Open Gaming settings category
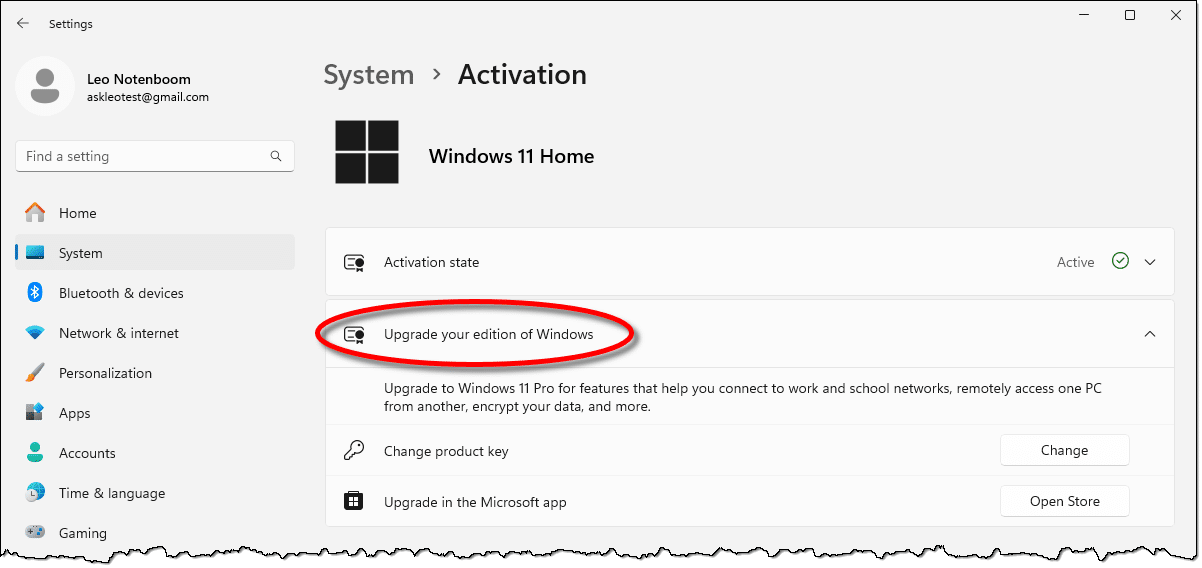Viewport: 1202px width, 568px height. (x=82, y=533)
